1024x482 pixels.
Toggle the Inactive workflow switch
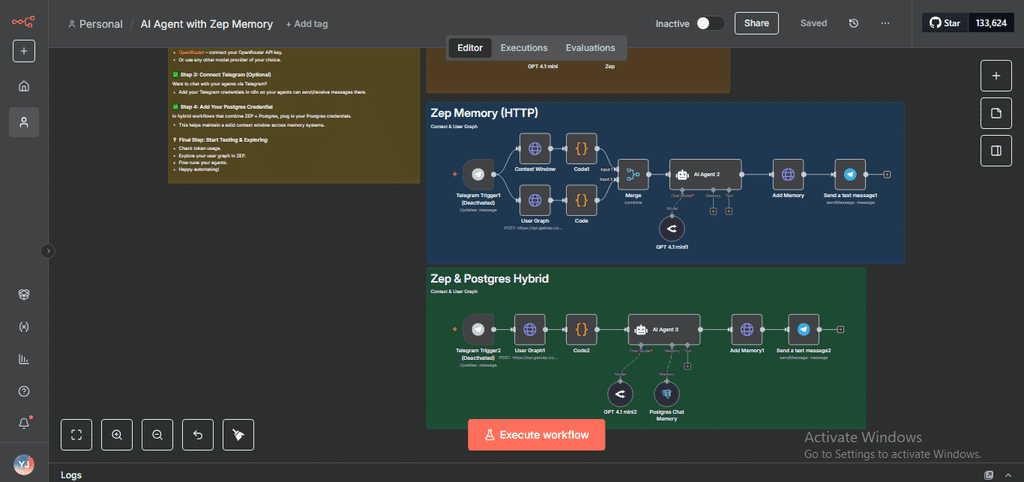point(710,23)
